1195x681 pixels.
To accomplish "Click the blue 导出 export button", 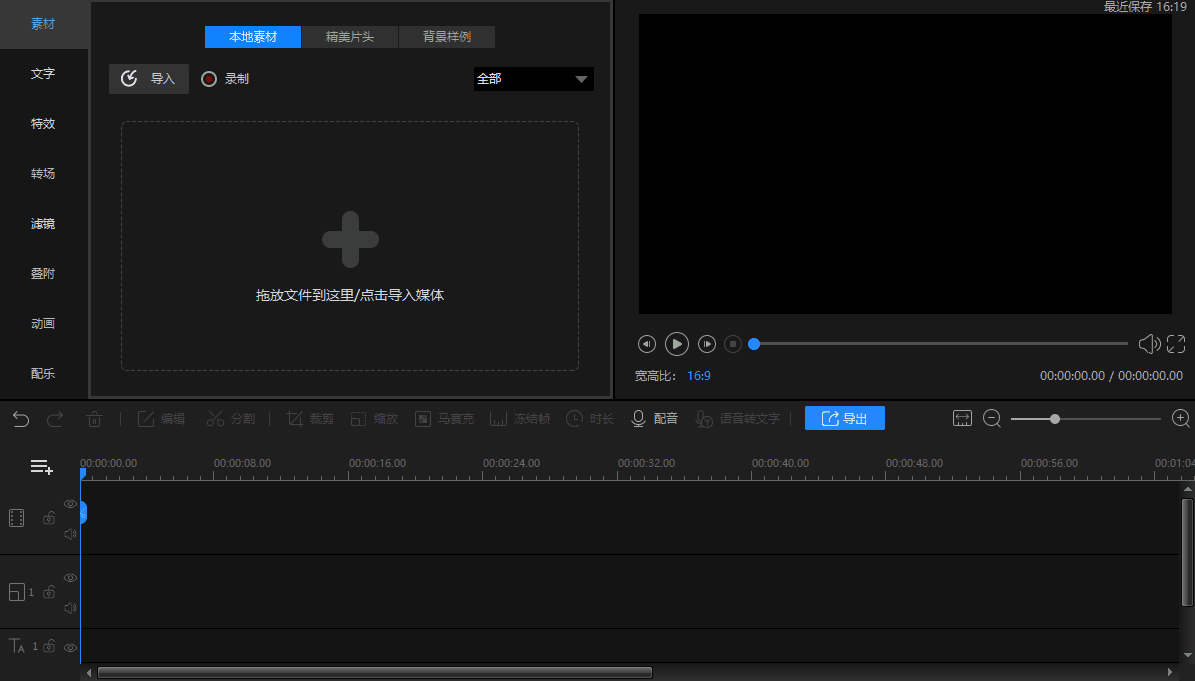I will [x=844, y=418].
